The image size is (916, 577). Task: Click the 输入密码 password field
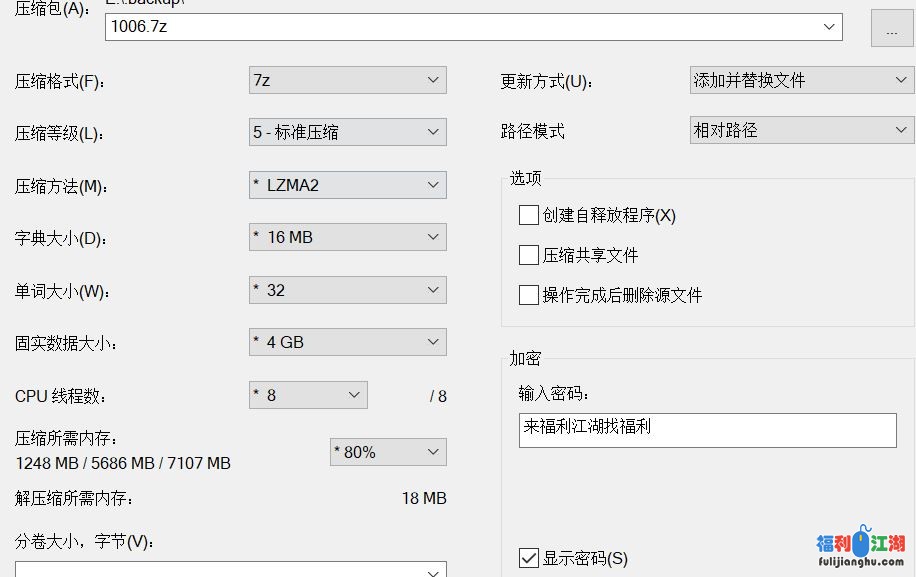pos(707,430)
